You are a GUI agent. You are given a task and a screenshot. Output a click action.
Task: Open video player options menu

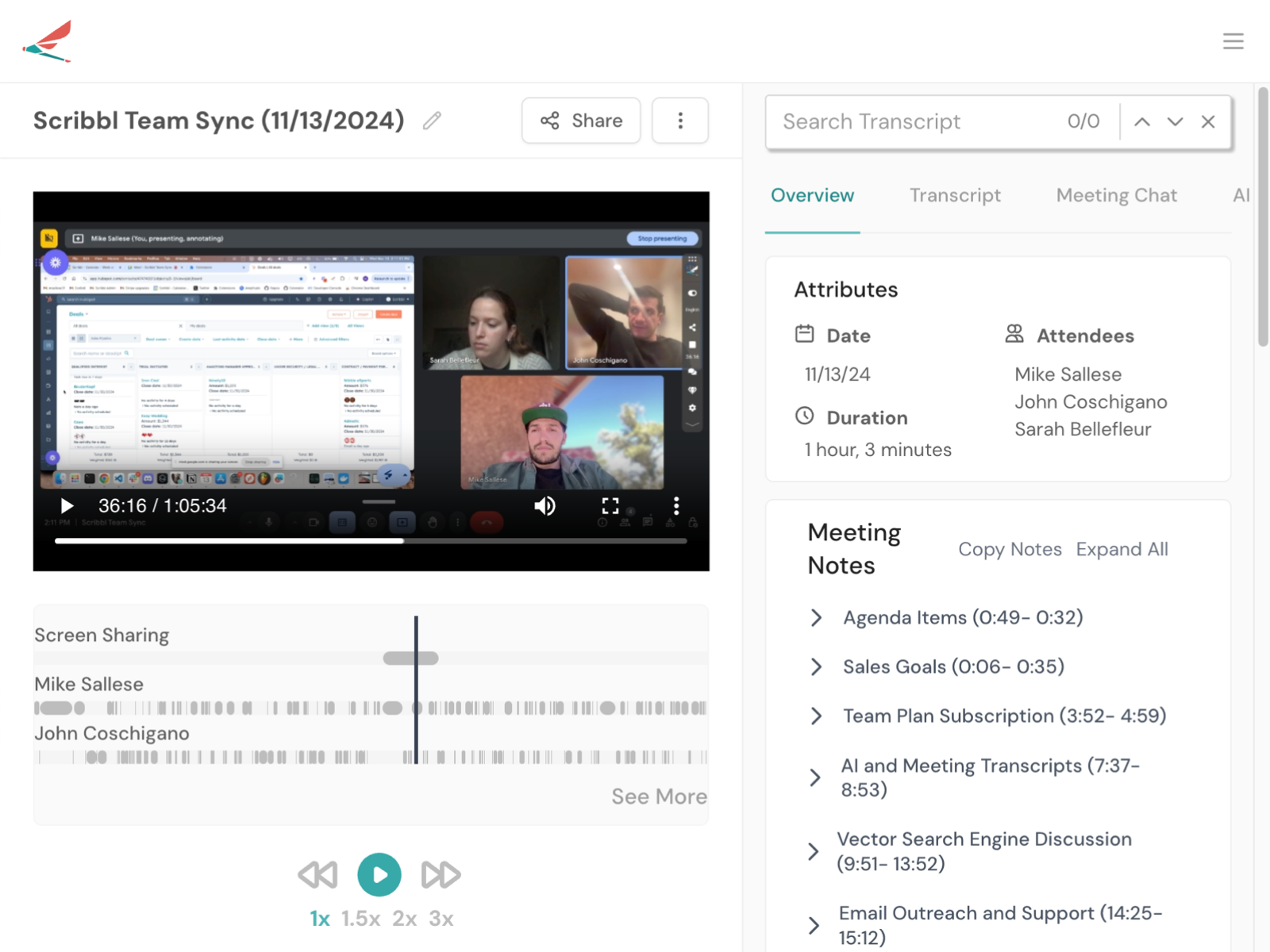[x=676, y=506]
